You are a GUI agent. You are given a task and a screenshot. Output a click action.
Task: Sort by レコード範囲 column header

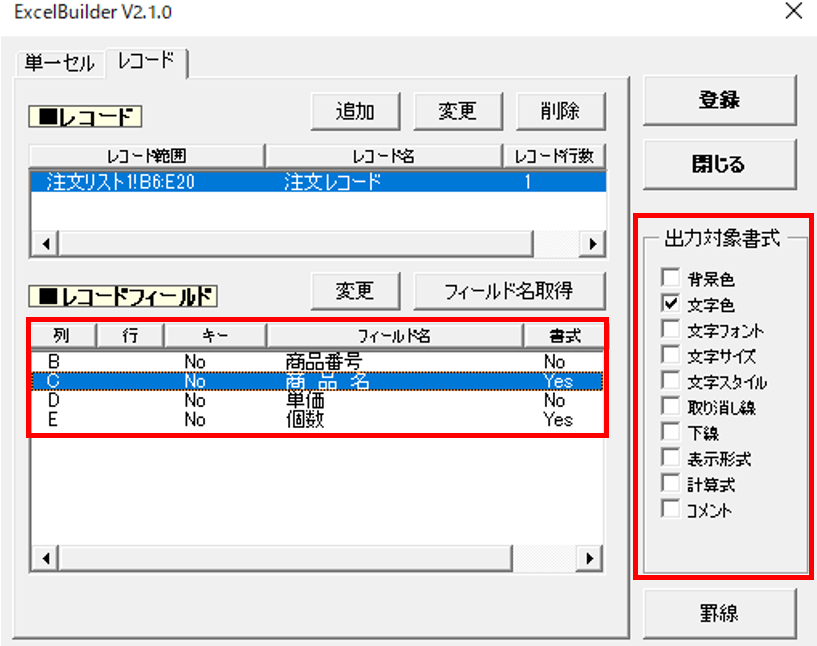(147, 156)
